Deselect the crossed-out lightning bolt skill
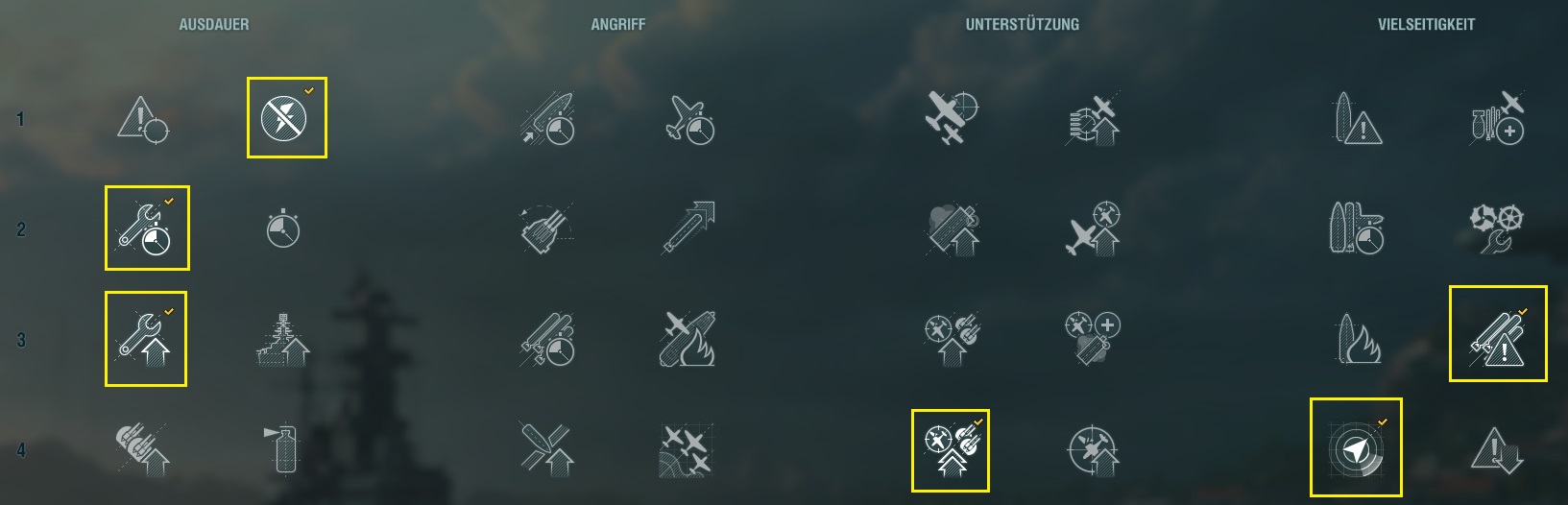 pos(286,118)
